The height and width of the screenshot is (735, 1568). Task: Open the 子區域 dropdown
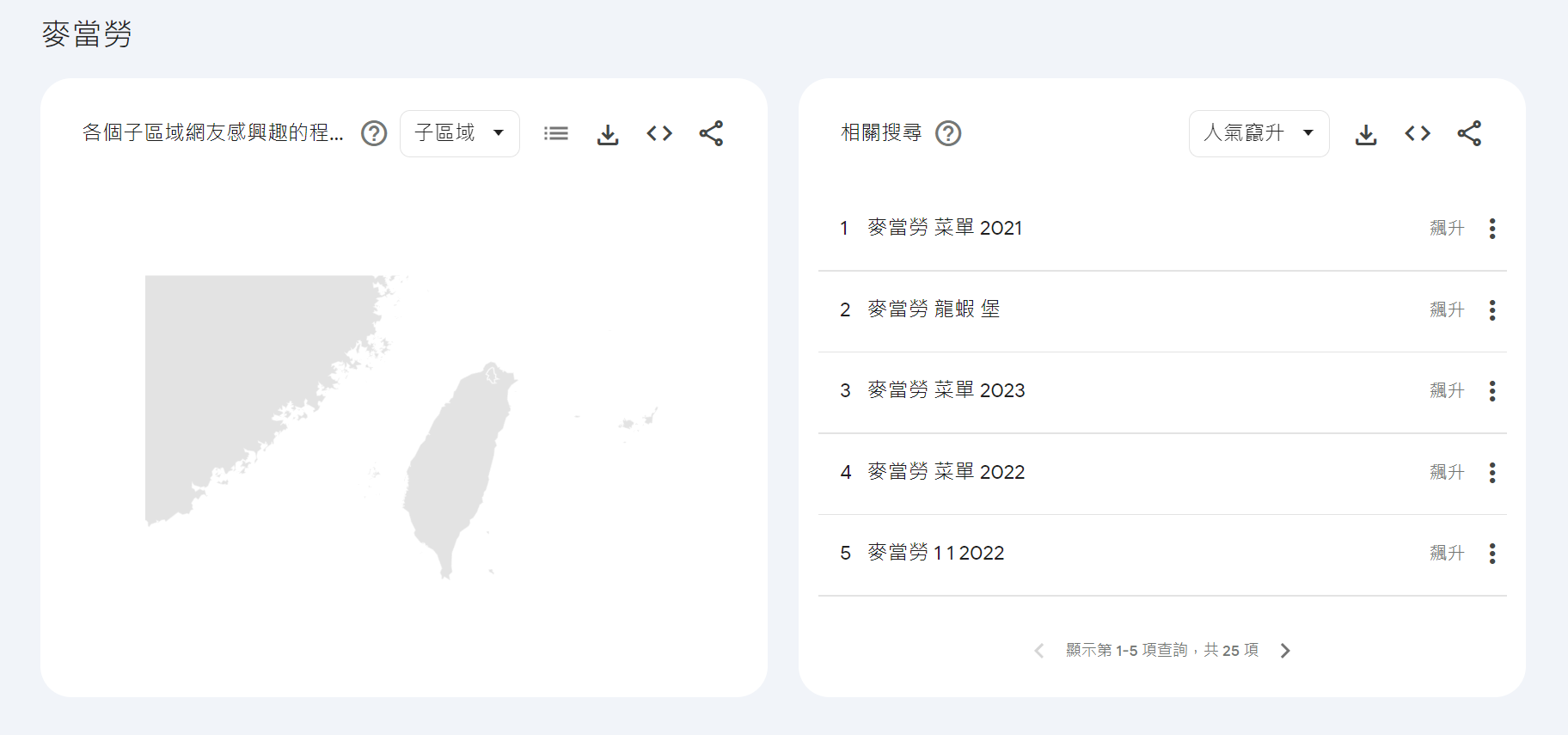pos(459,133)
